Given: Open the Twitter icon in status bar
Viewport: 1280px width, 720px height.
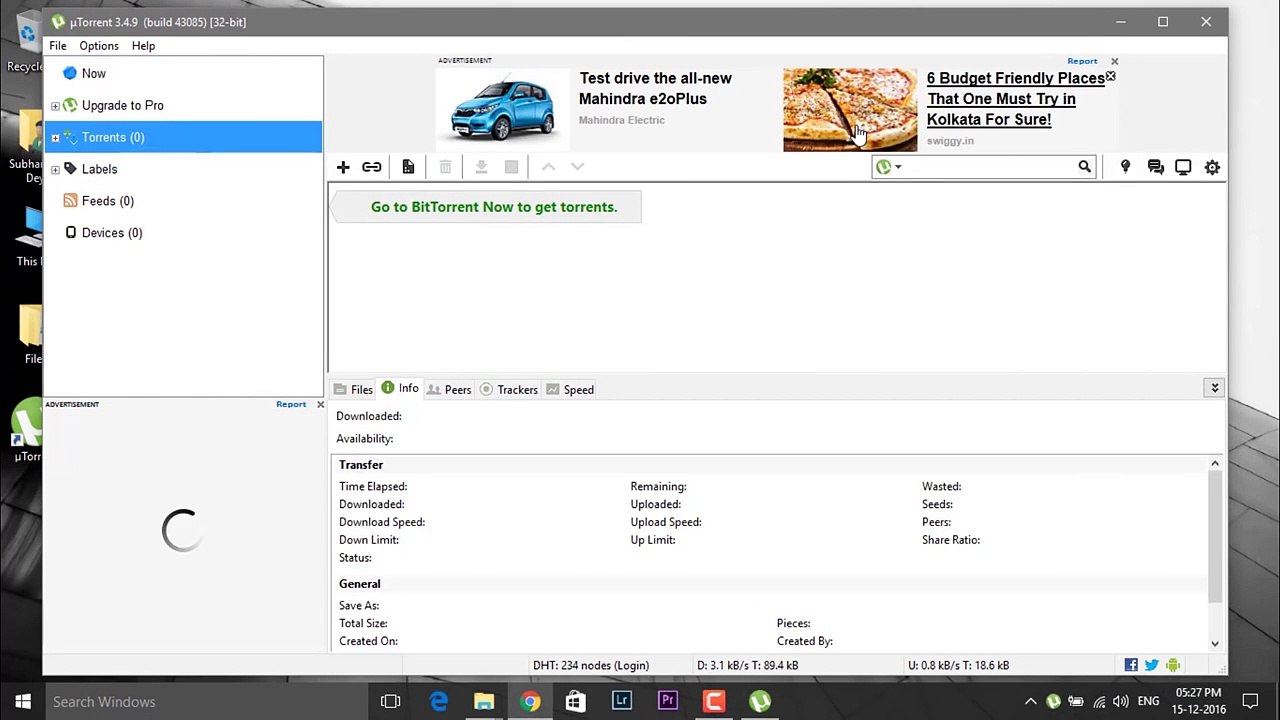Looking at the screenshot, I should pyautogui.click(x=1152, y=665).
